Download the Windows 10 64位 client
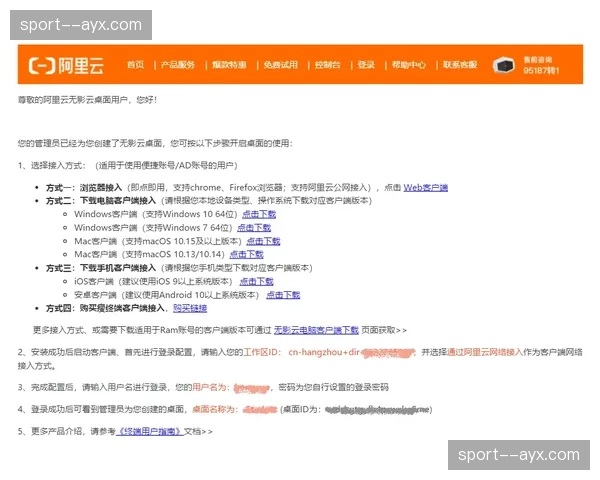The width and height of the screenshot is (600, 480). (259, 214)
